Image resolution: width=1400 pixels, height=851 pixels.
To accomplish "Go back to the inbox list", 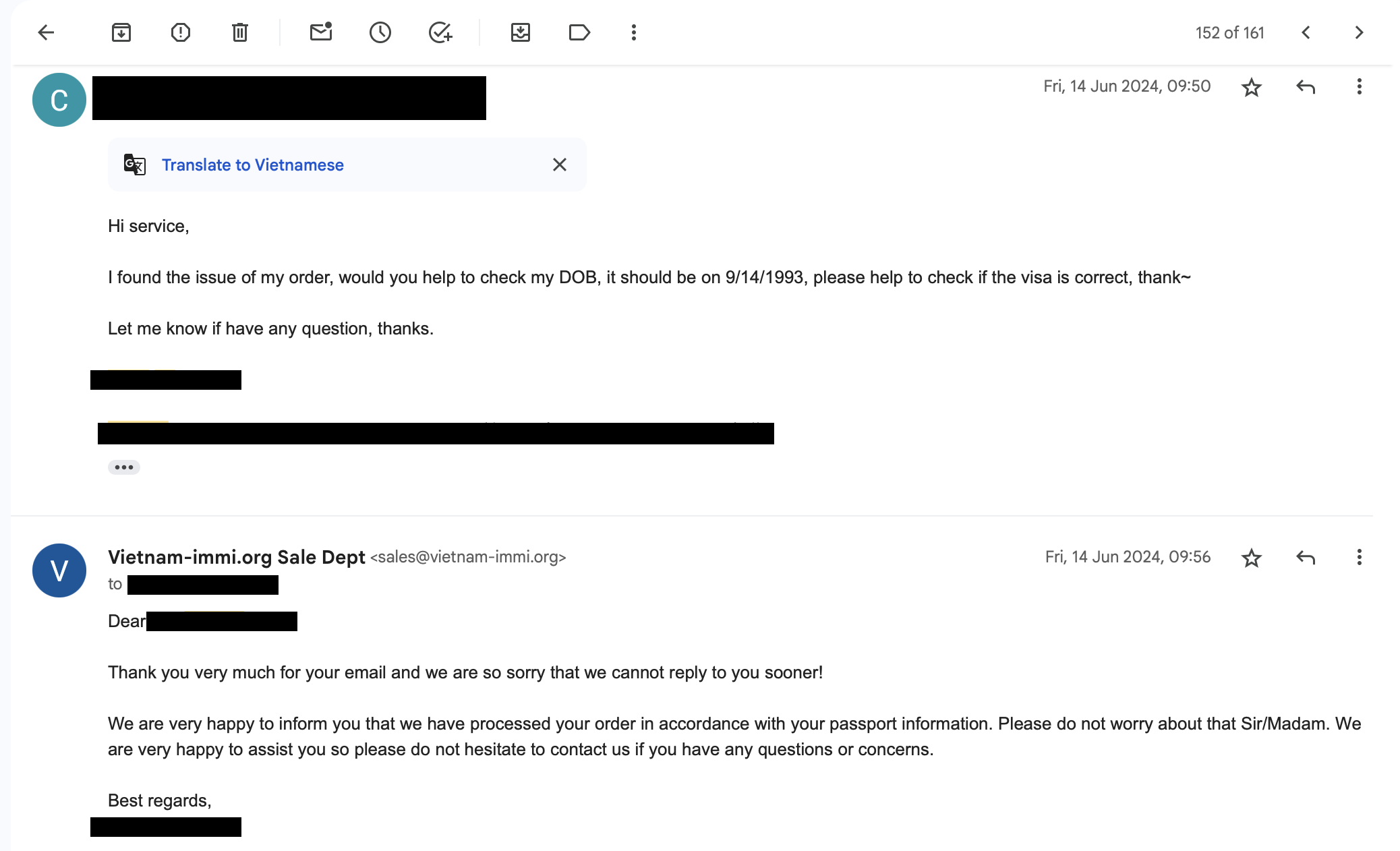I will 46,32.
